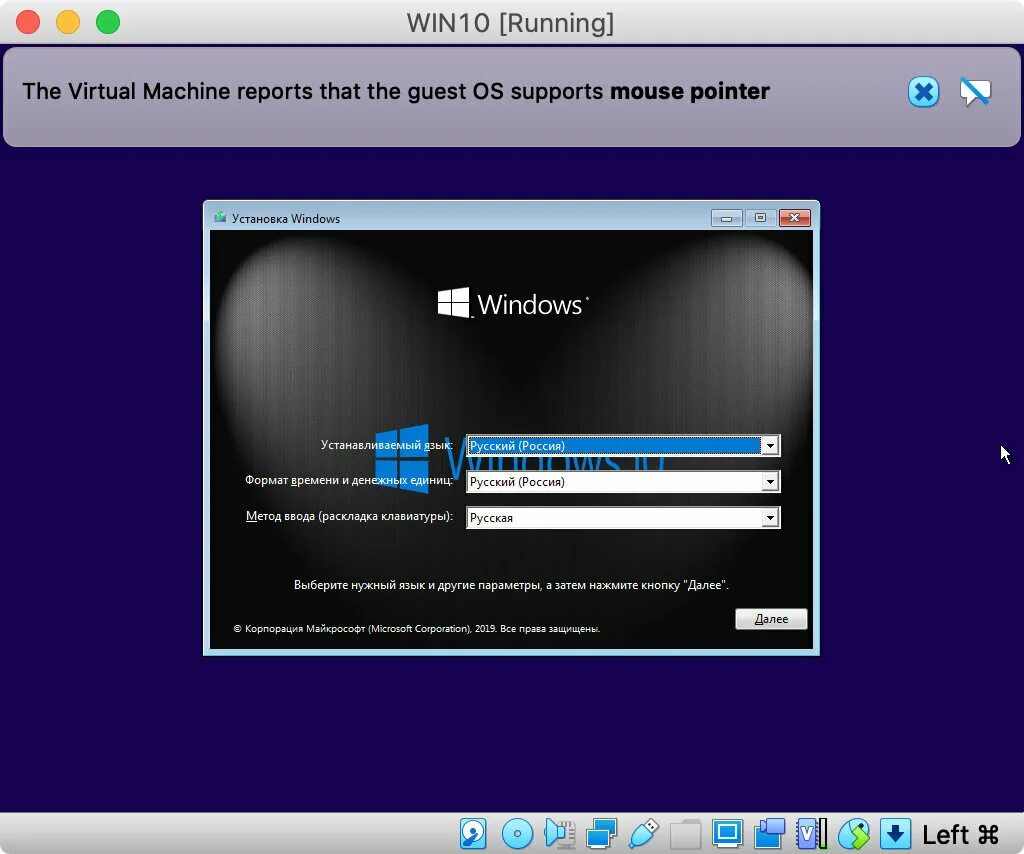Click the optical disc status icon
The width and height of the screenshot is (1024, 854).
pyautogui.click(x=517, y=834)
